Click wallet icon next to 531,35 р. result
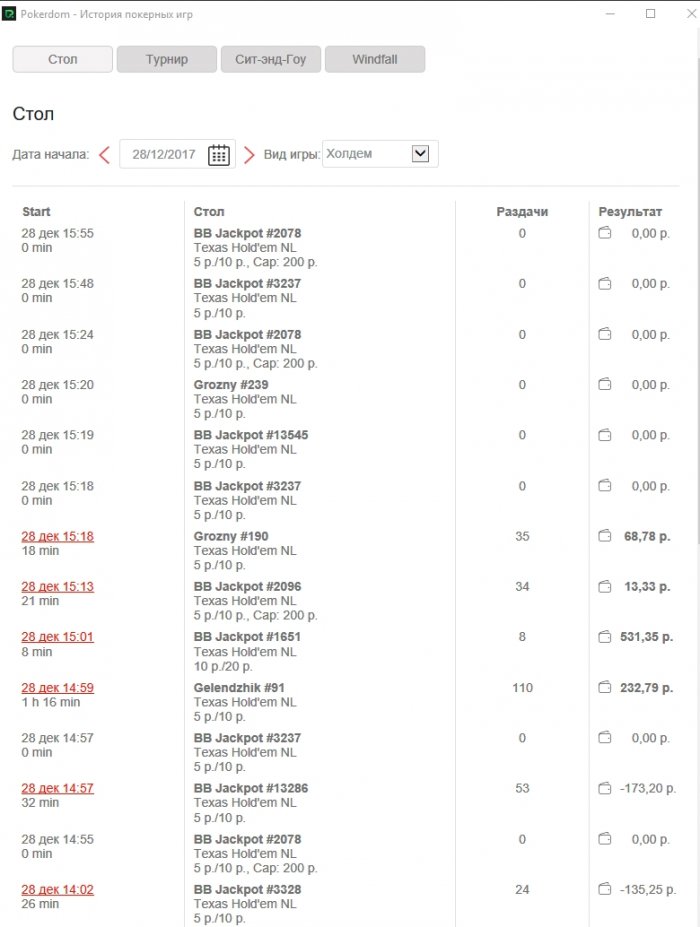The image size is (700, 927). pos(605,637)
